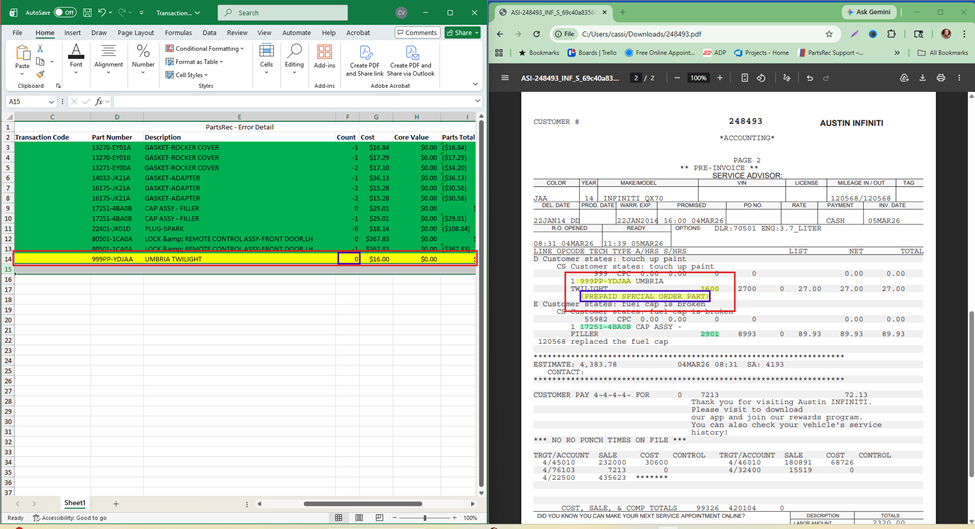Open the Comments pane in Excel
975x529 pixels.
click(x=417, y=32)
